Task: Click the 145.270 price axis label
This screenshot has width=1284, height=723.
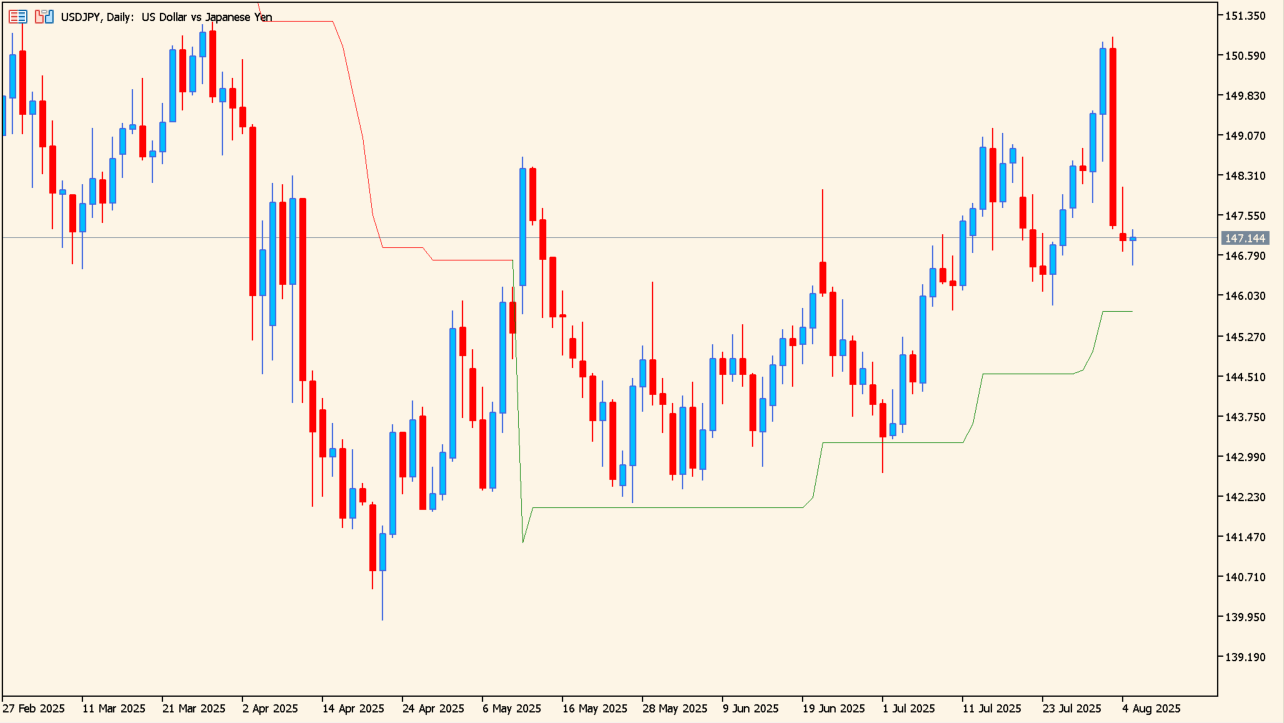Action: click(x=1245, y=337)
